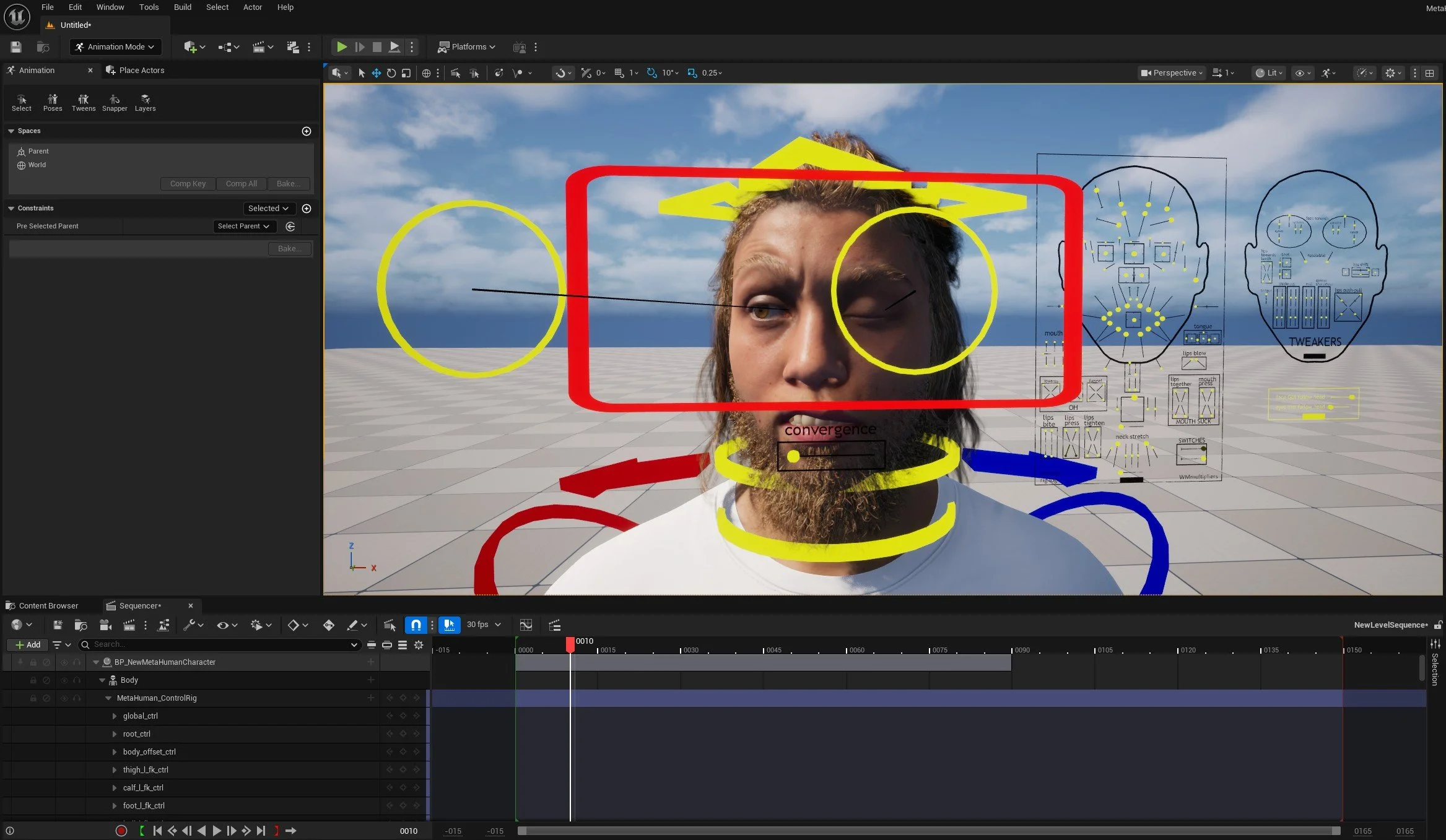
Task: Open the Sequencer curve editor icon
Action: [x=526, y=625]
